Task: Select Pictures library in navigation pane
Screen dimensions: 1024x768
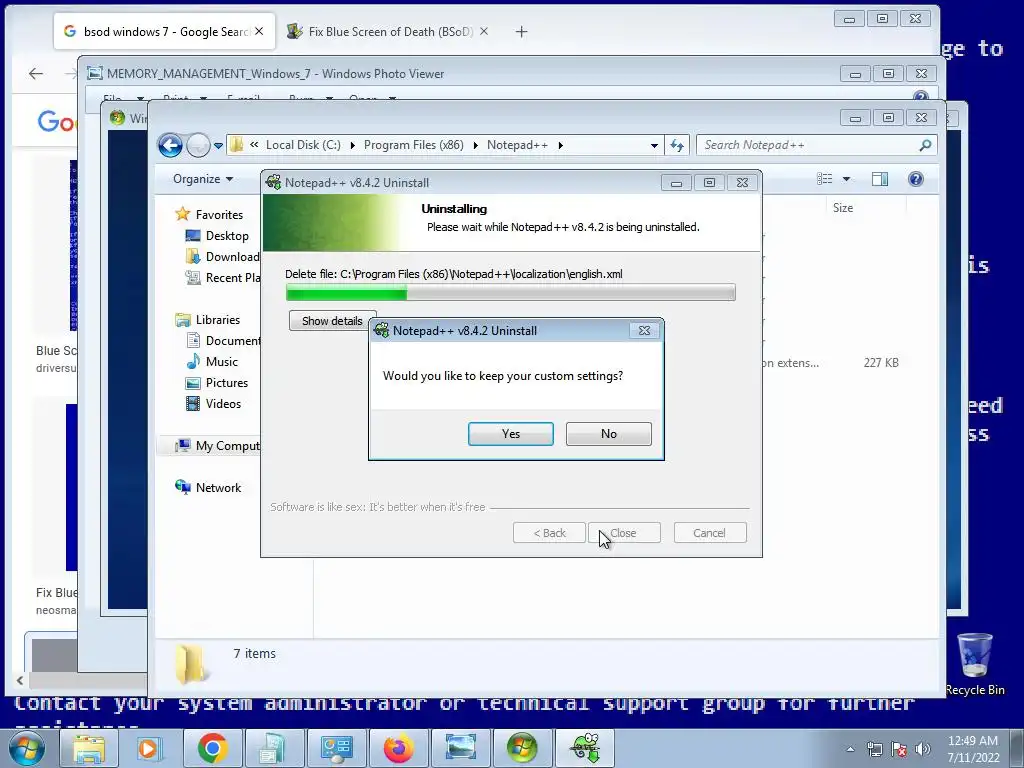Action: point(217,383)
